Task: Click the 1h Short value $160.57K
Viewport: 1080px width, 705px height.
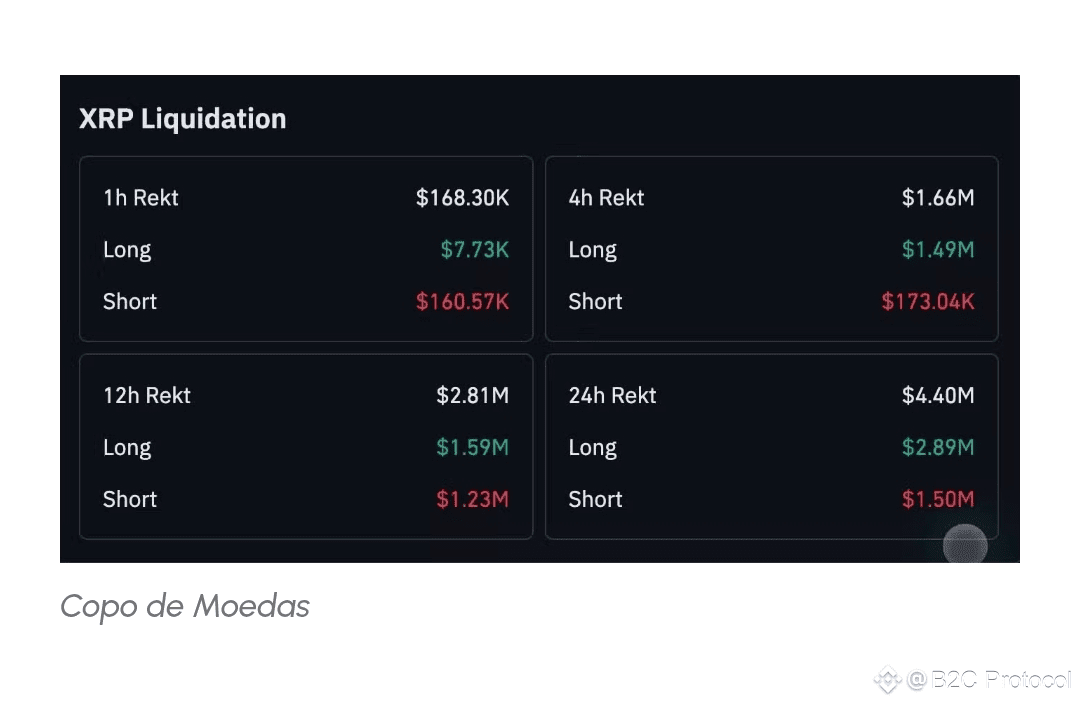Action: coord(462,302)
